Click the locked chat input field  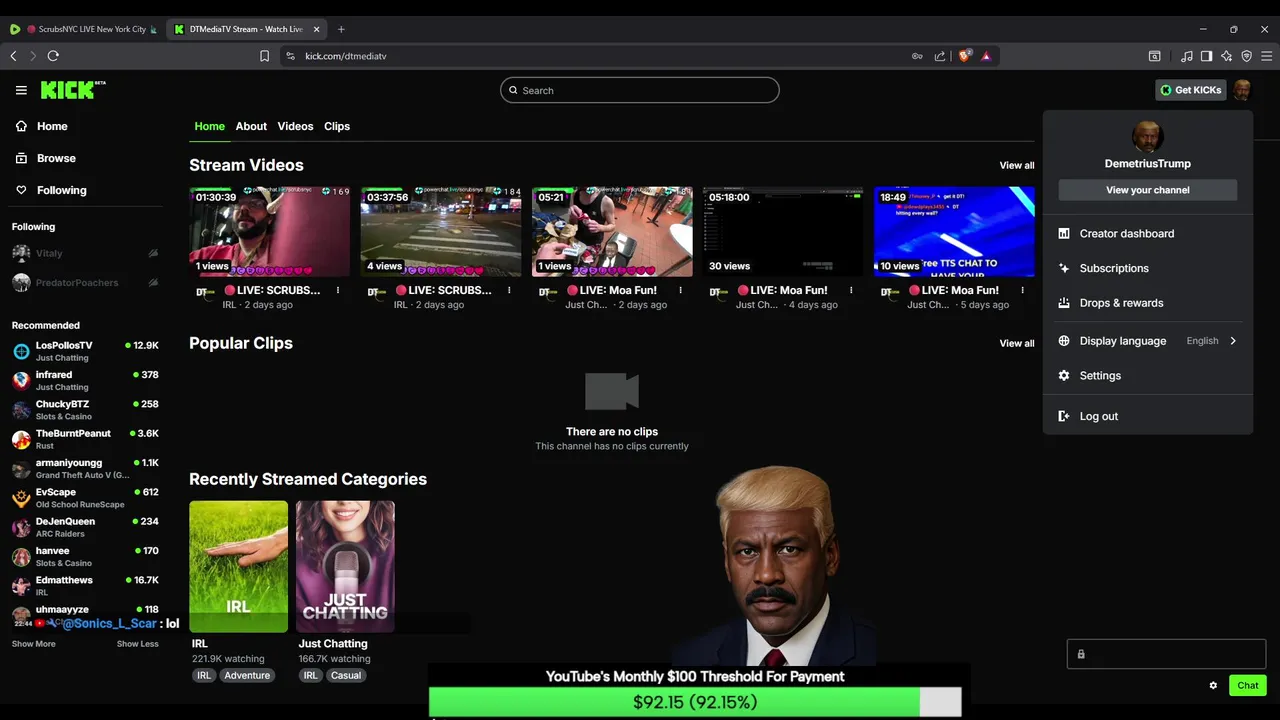pyautogui.click(x=1166, y=654)
